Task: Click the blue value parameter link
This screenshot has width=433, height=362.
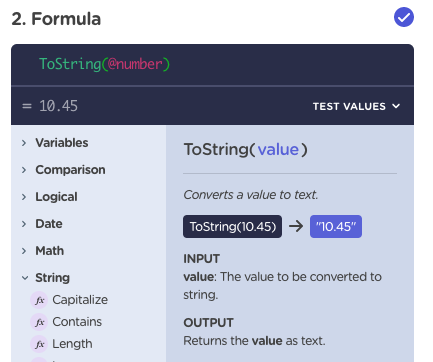Action: (x=278, y=149)
